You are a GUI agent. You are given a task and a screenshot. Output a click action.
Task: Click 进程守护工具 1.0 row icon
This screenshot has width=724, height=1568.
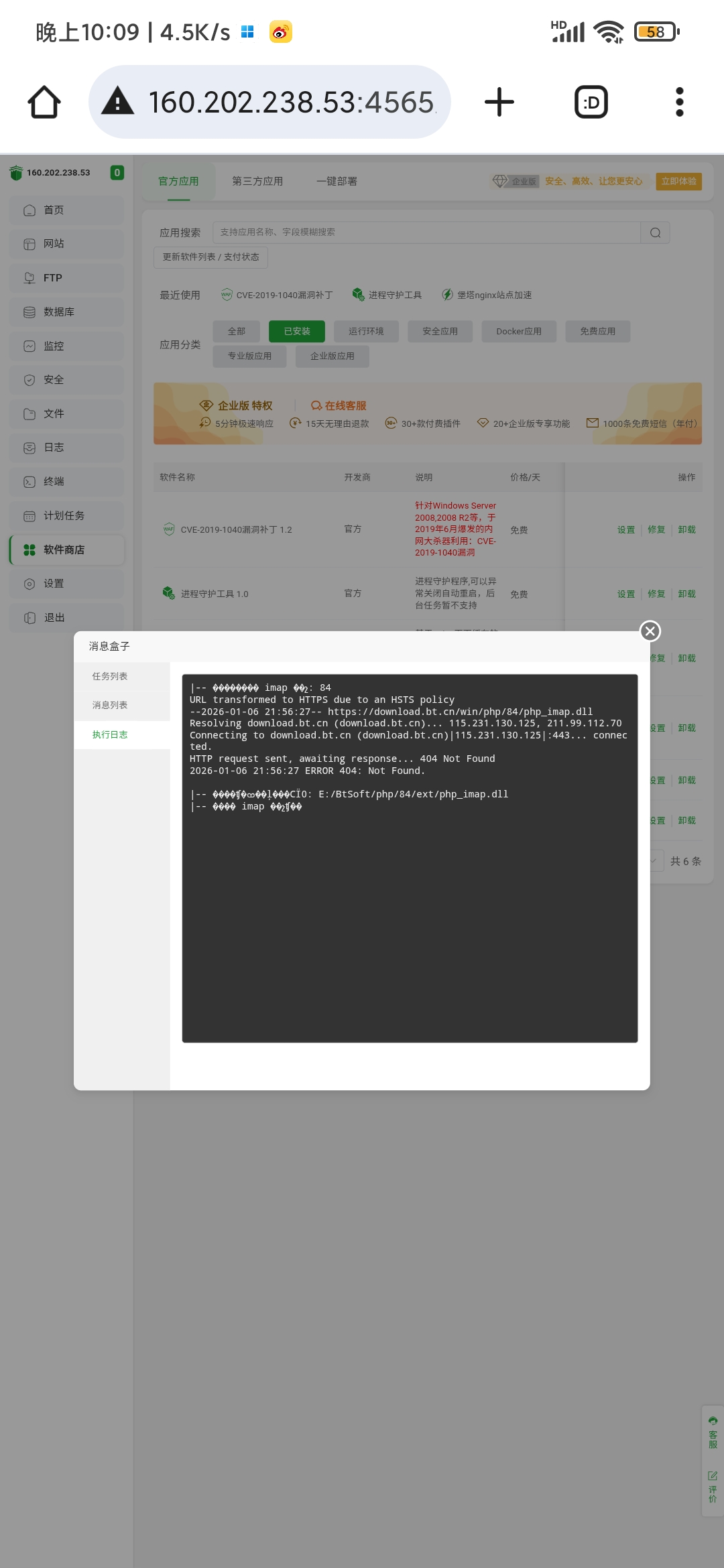(169, 593)
